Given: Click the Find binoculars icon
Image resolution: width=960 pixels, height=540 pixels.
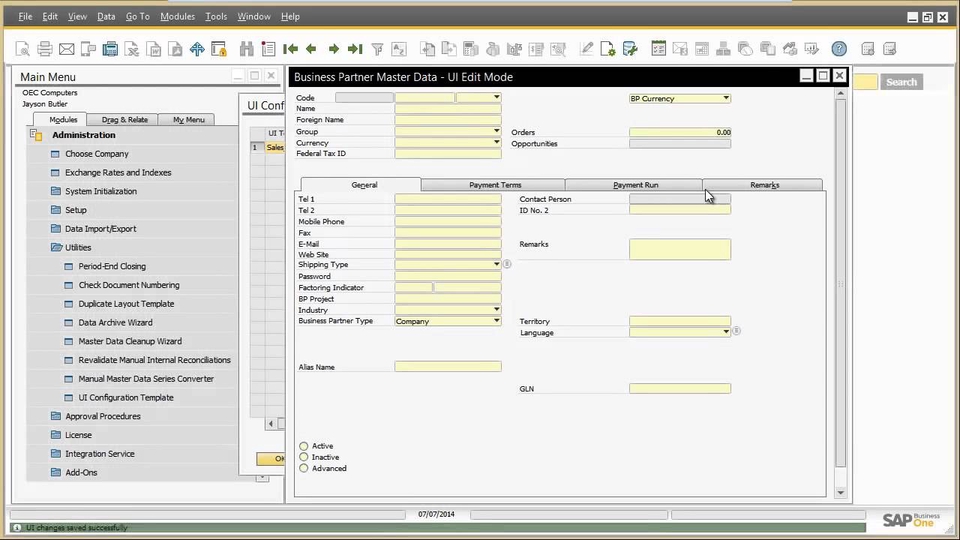Looking at the screenshot, I should coord(246,48).
